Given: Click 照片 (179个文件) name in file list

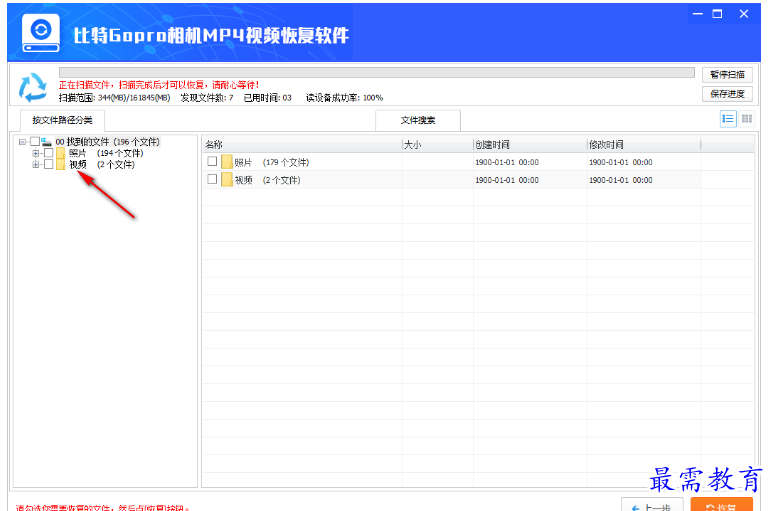Looking at the screenshot, I should pos(271,162).
